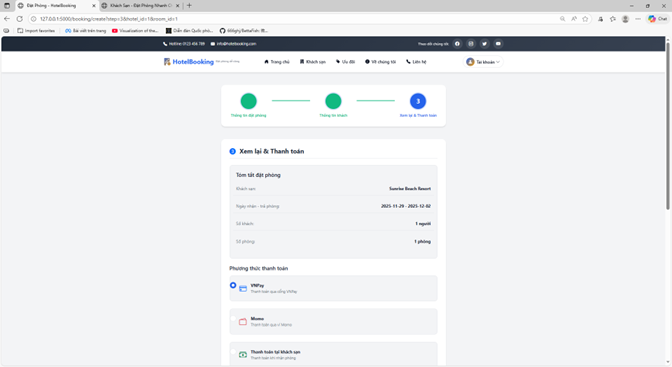Open tab actions menu icon

coord(7,6)
